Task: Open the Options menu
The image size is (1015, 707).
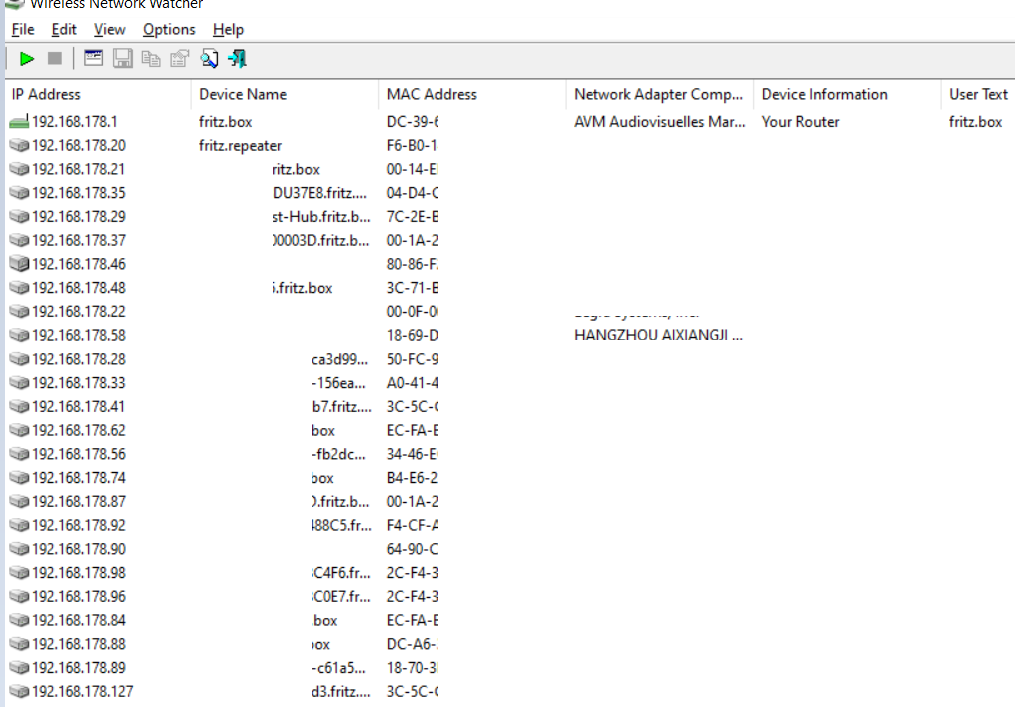Action: click(169, 29)
